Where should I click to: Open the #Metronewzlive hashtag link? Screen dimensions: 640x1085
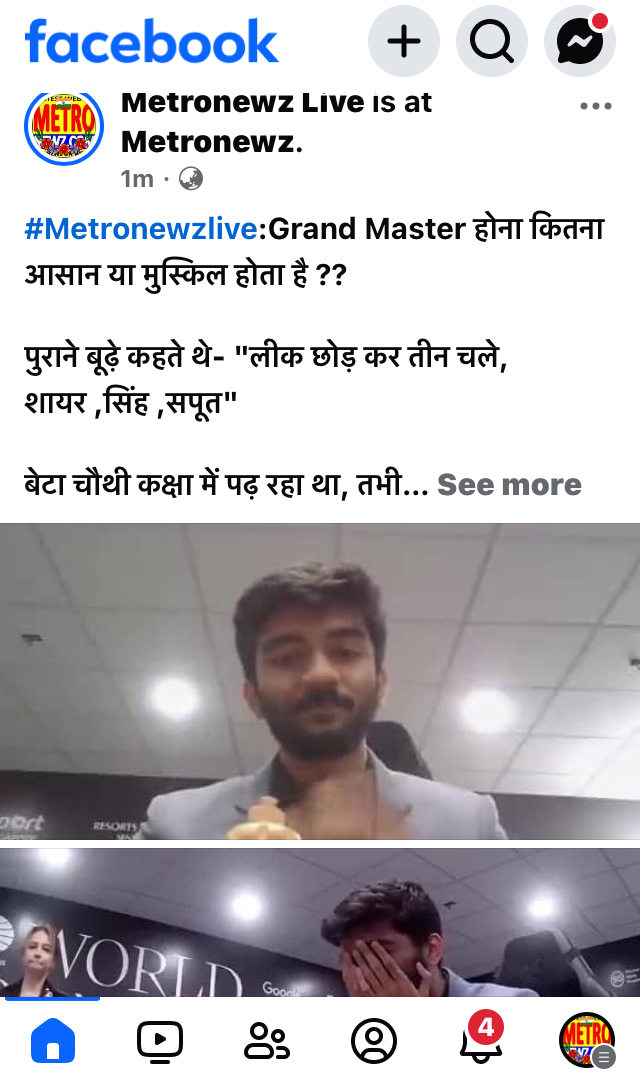click(x=141, y=228)
